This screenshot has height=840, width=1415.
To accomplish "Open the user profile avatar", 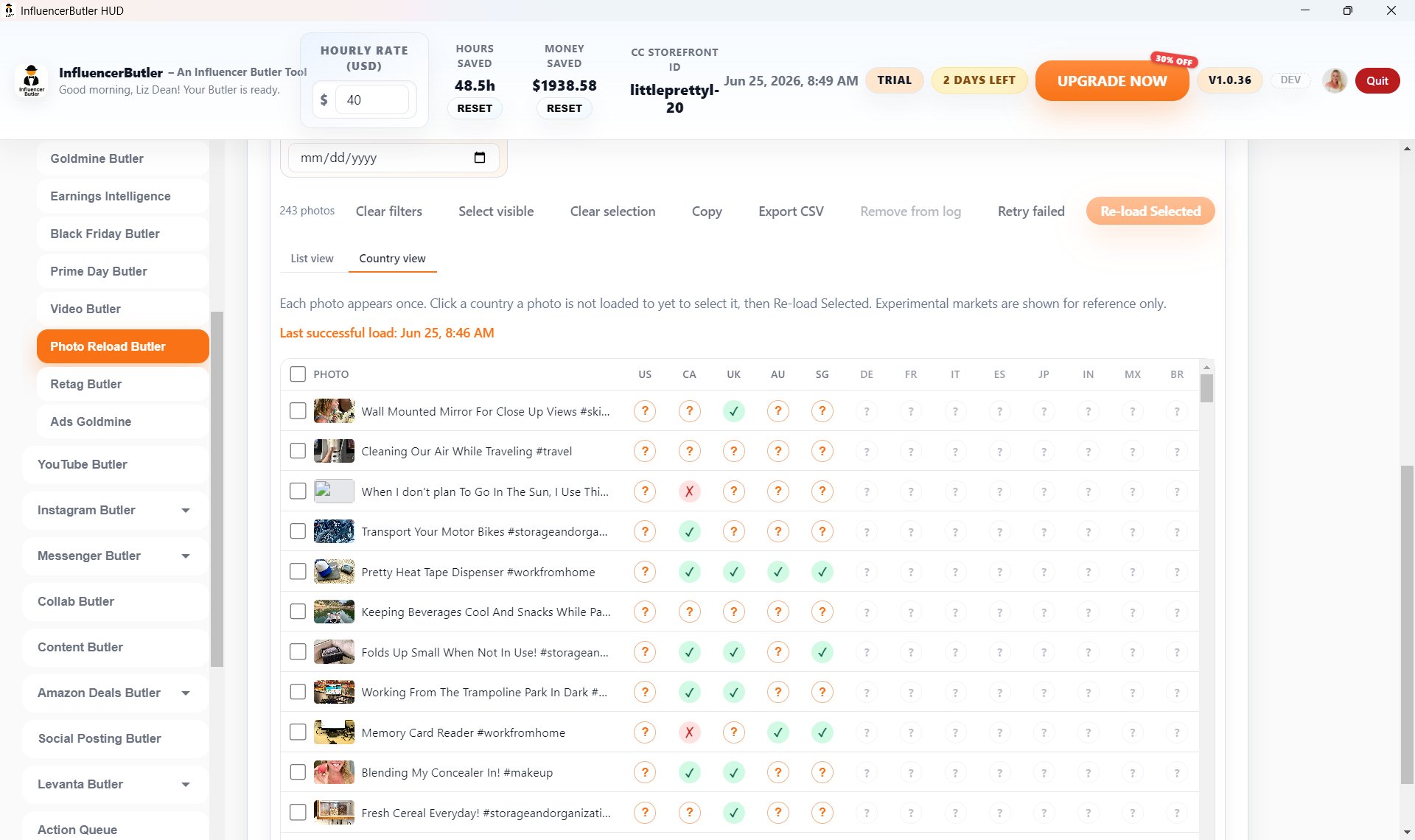I will 1335,80.
